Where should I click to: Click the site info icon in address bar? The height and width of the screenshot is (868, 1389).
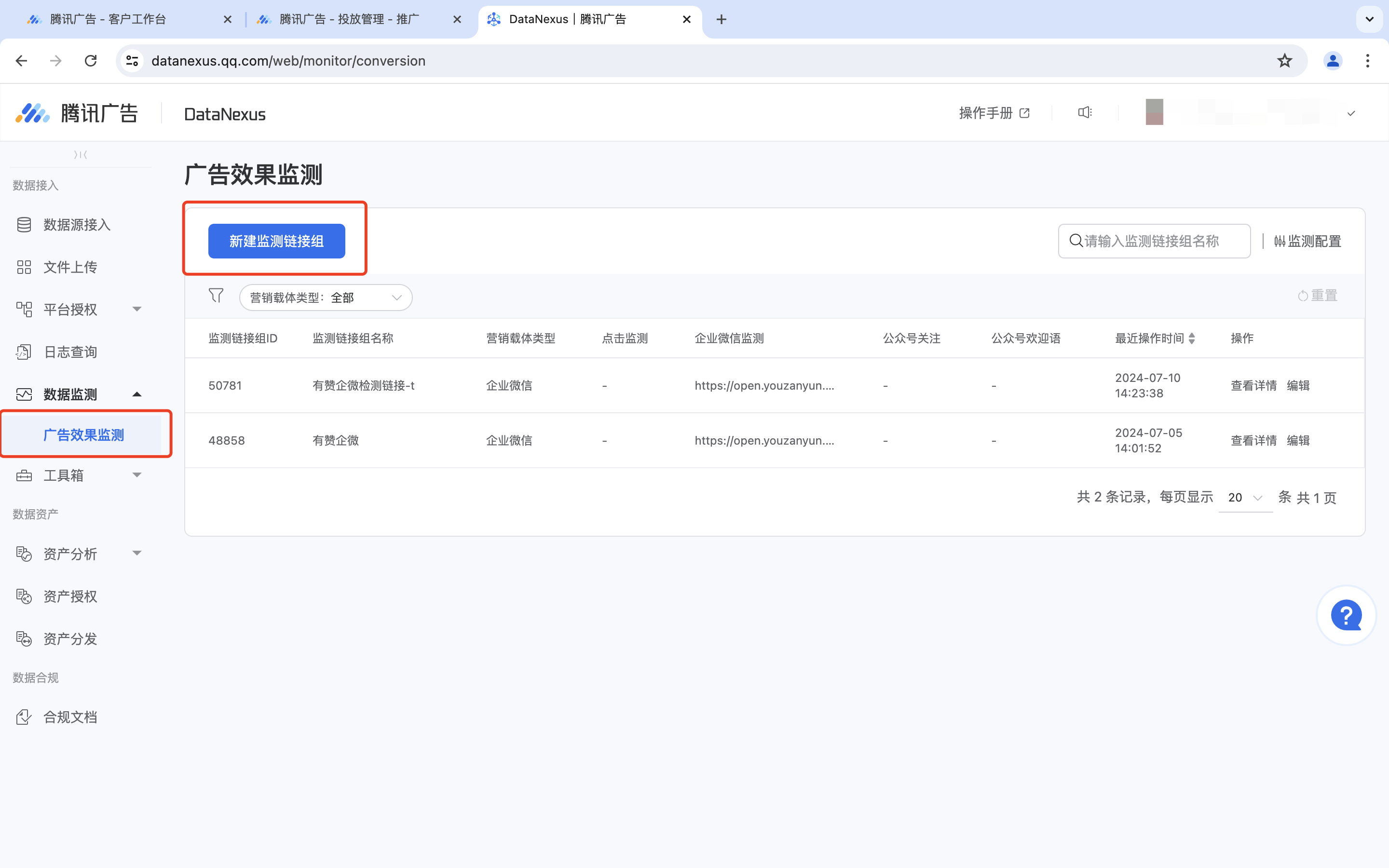[x=132, y=61]
